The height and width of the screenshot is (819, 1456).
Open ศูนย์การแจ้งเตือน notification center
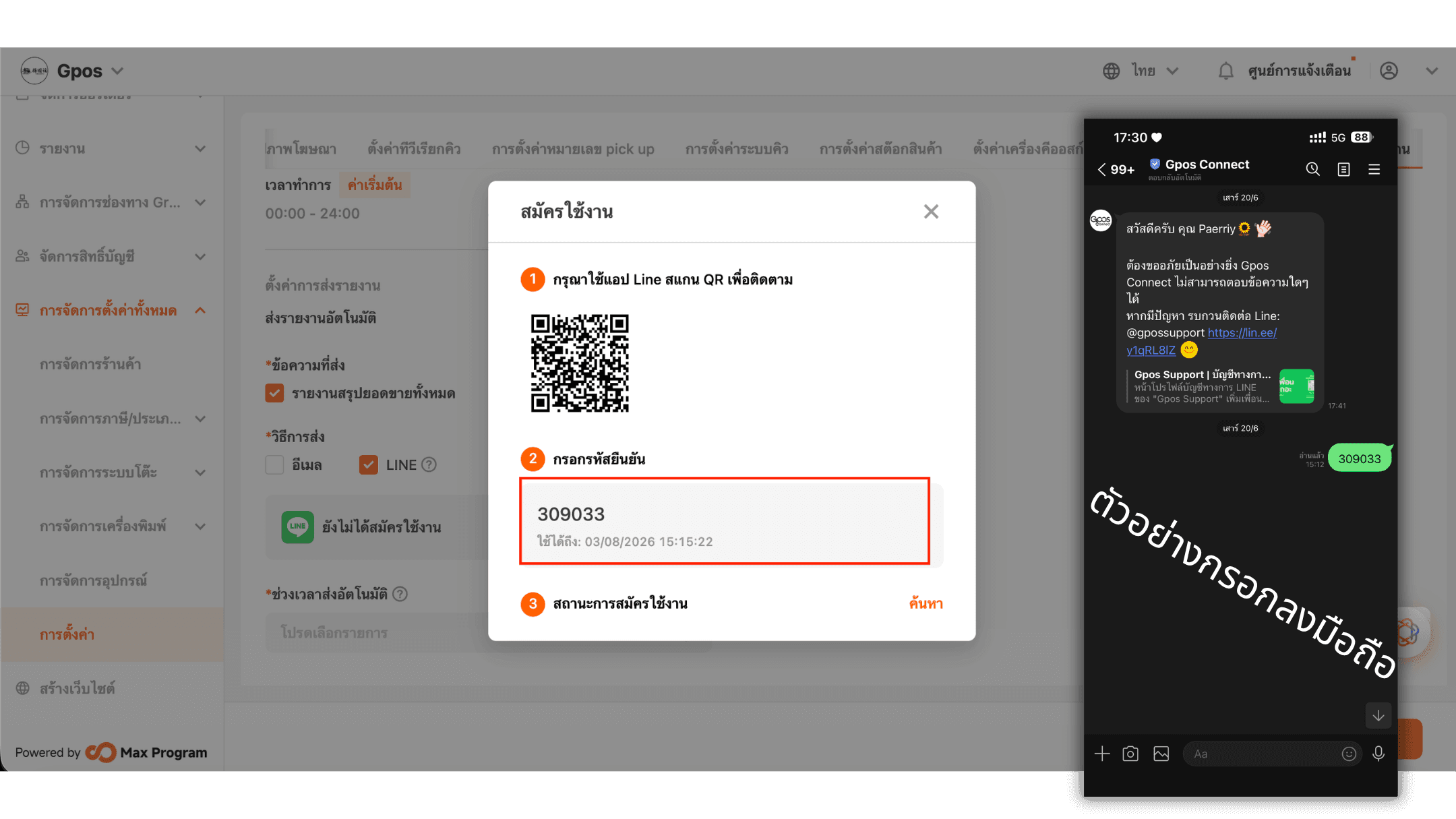[x=1299, y=71]
